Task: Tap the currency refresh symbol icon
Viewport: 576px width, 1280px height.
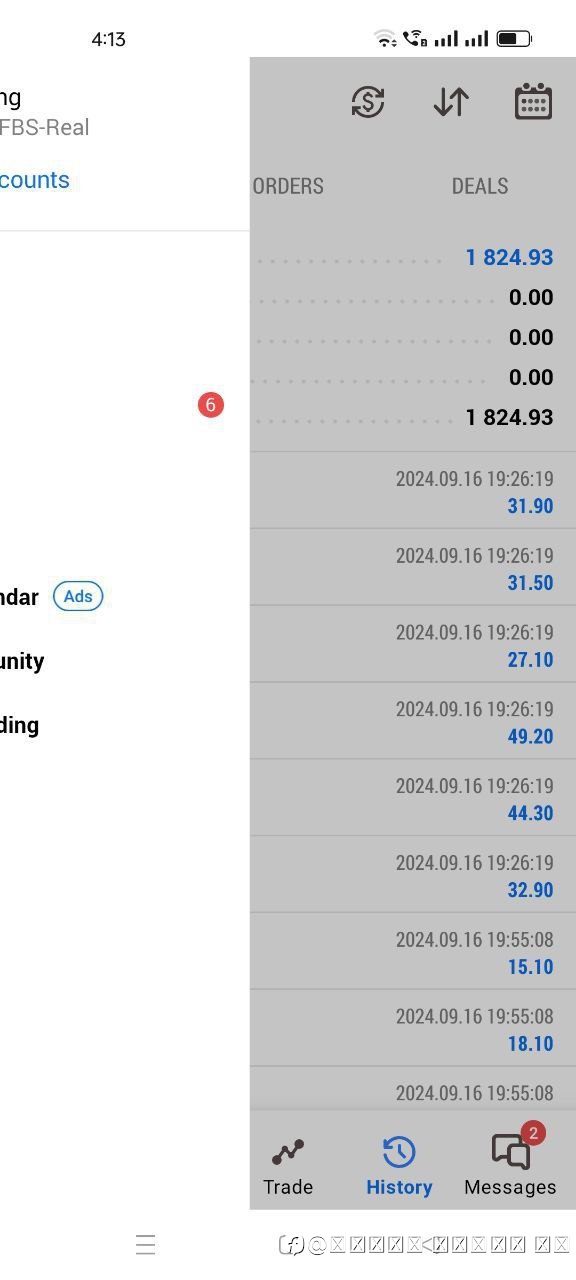Action: pos(368,102)
